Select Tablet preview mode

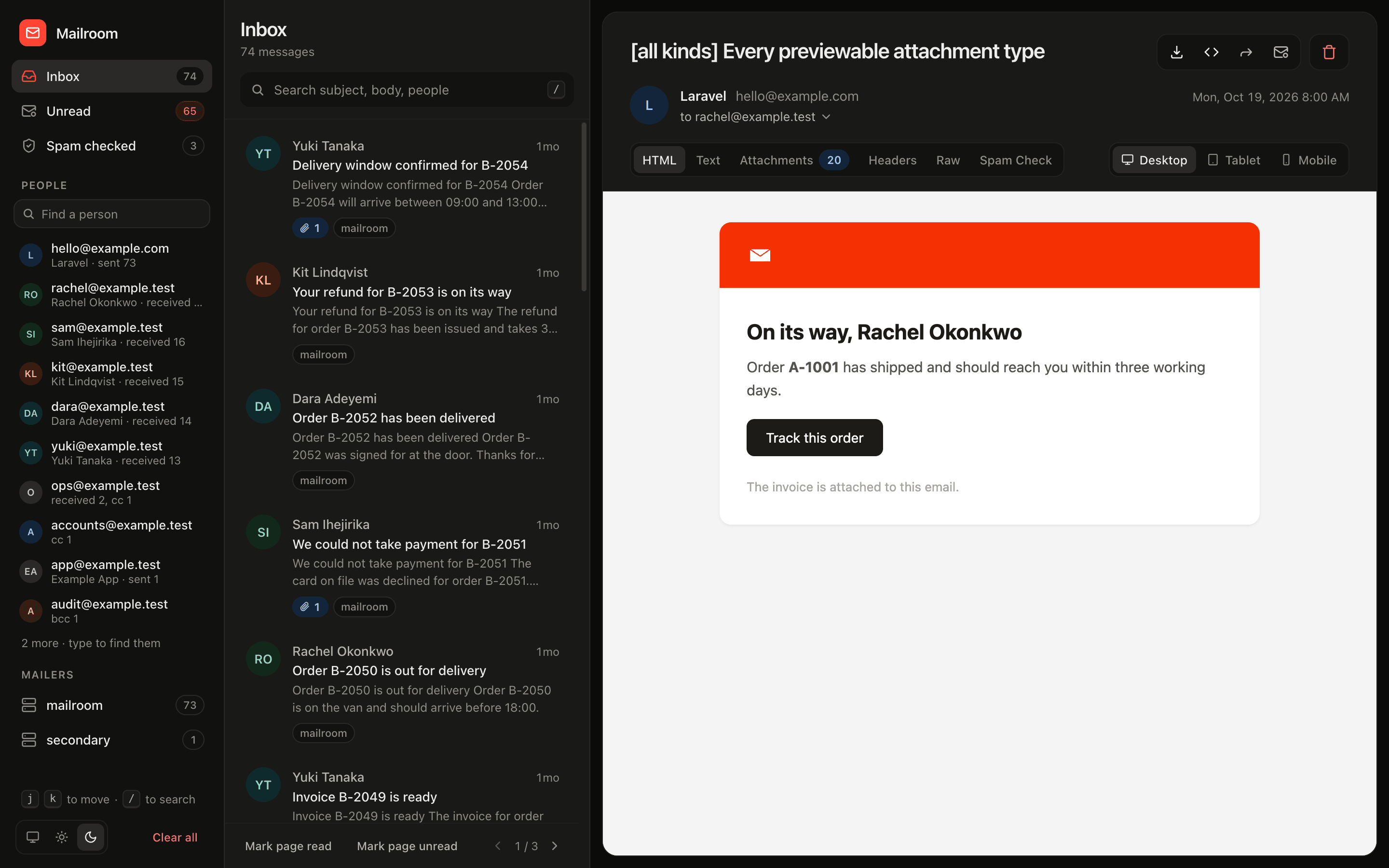1233,160
